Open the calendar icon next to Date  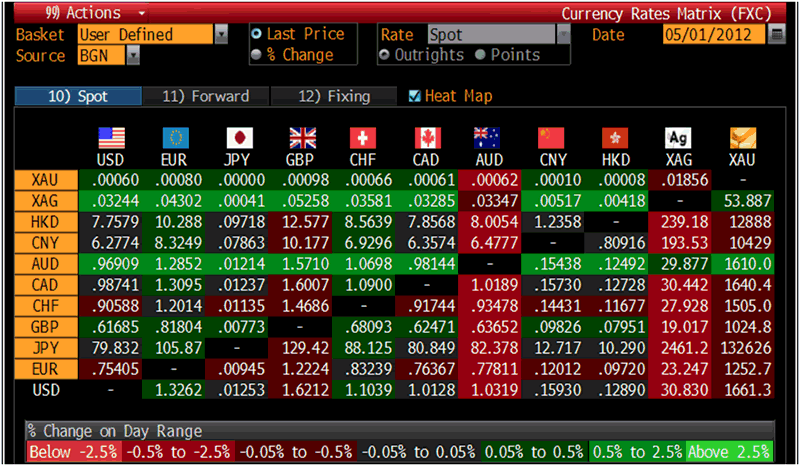point(778,35)
